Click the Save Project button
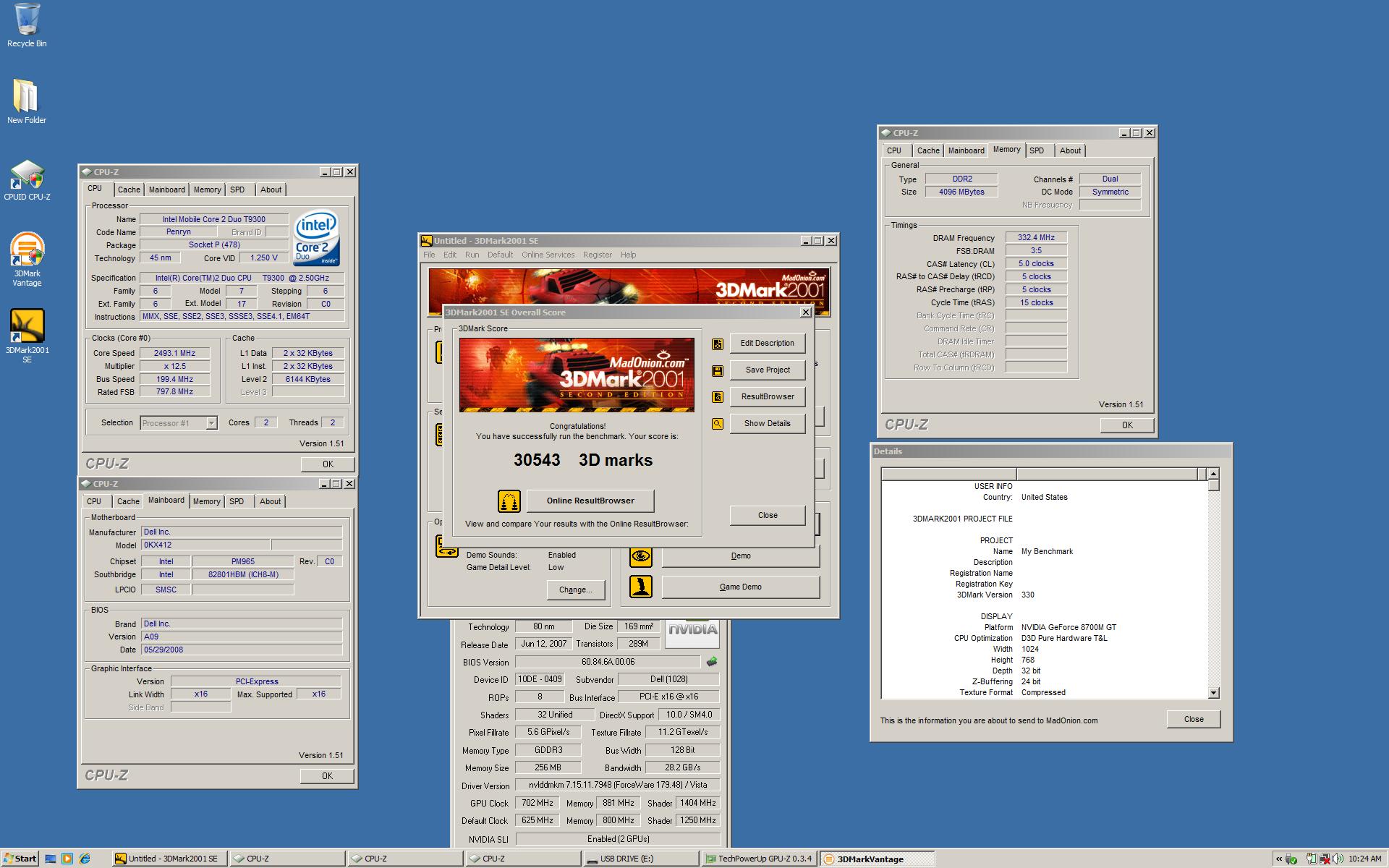Viewport: 1389px width, 868px height. 768,370
